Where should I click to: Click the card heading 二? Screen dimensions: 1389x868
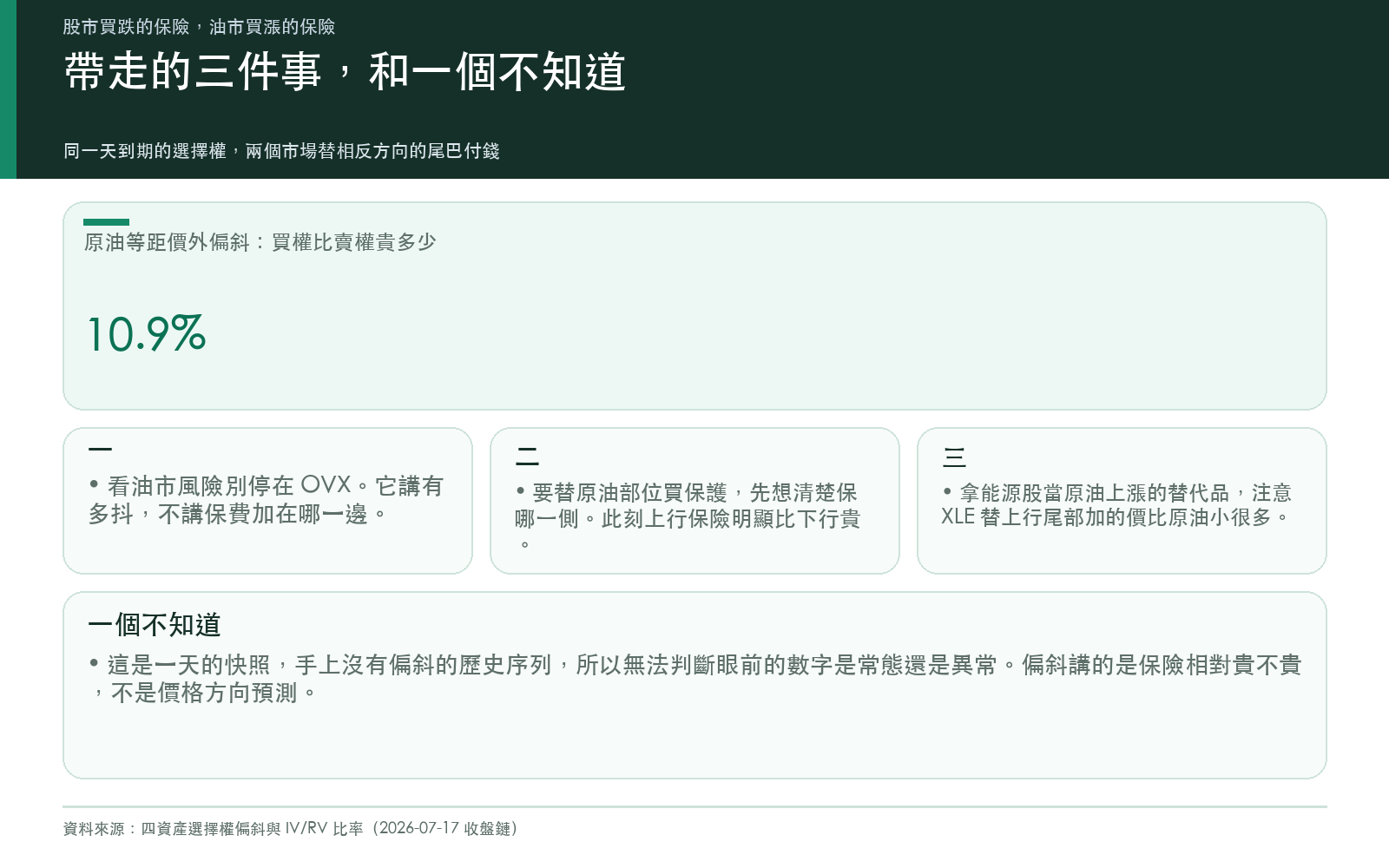527,456
